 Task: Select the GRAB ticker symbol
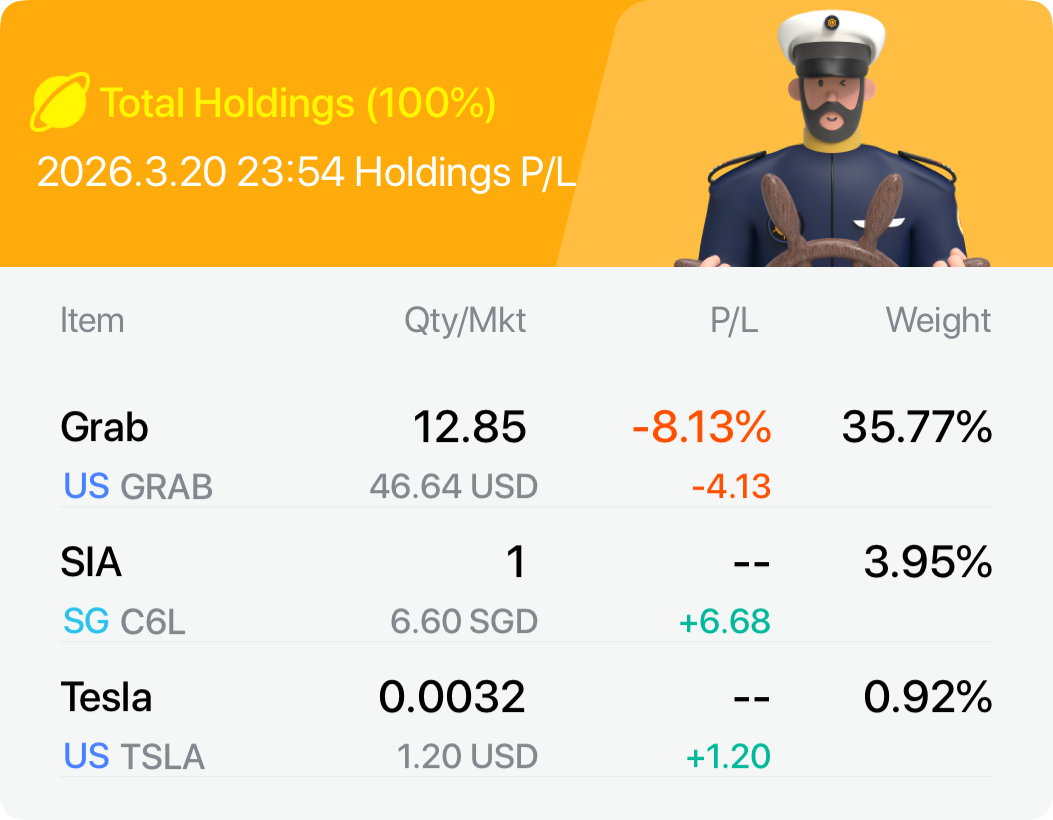tap(166, 487)
